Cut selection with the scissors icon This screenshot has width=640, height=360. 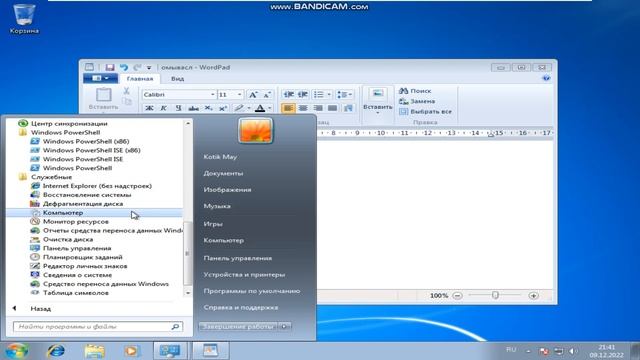pos(127,91)
